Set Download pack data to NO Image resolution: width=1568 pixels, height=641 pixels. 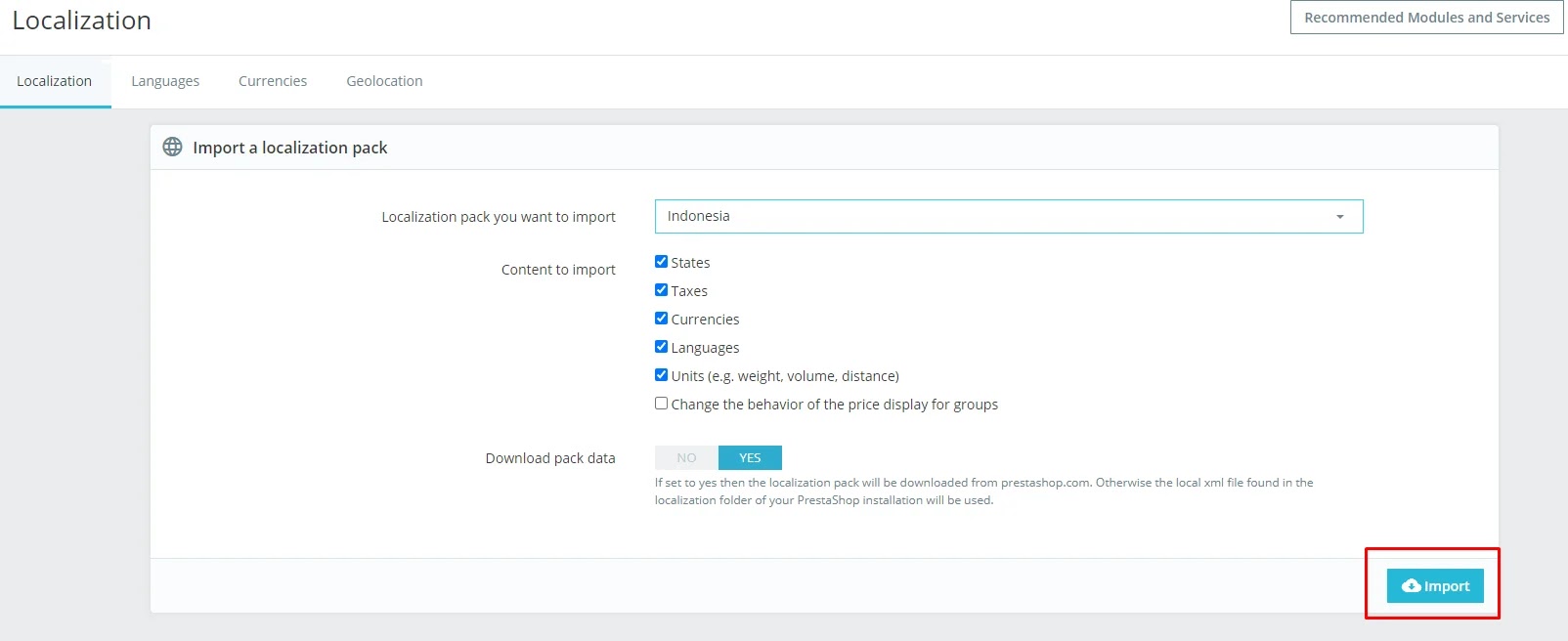coord(686,458)
